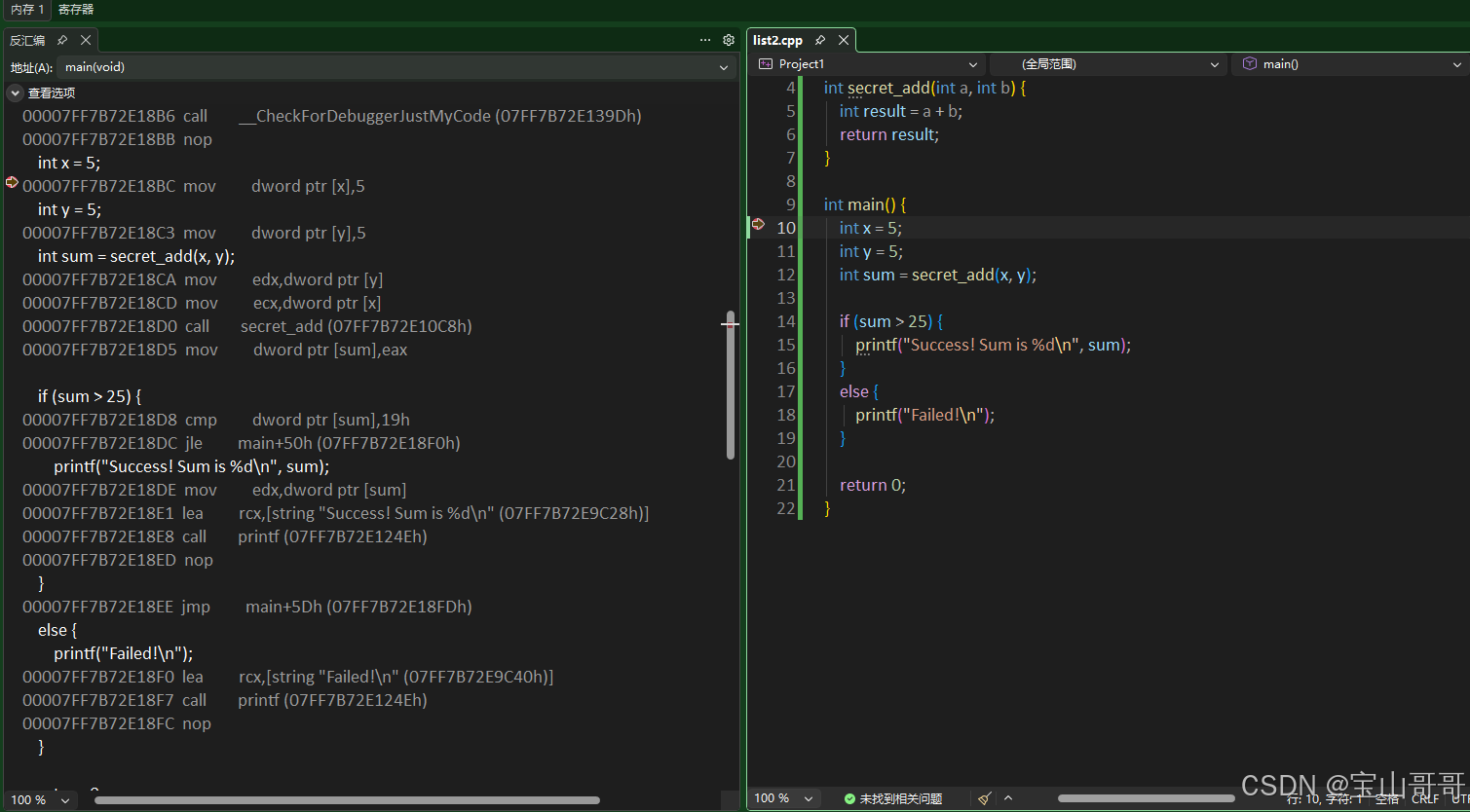Screen dimensions: 1470x812
Task: Click the code editor horizontal scrollbar thumb
Action: pos(1147,798)
